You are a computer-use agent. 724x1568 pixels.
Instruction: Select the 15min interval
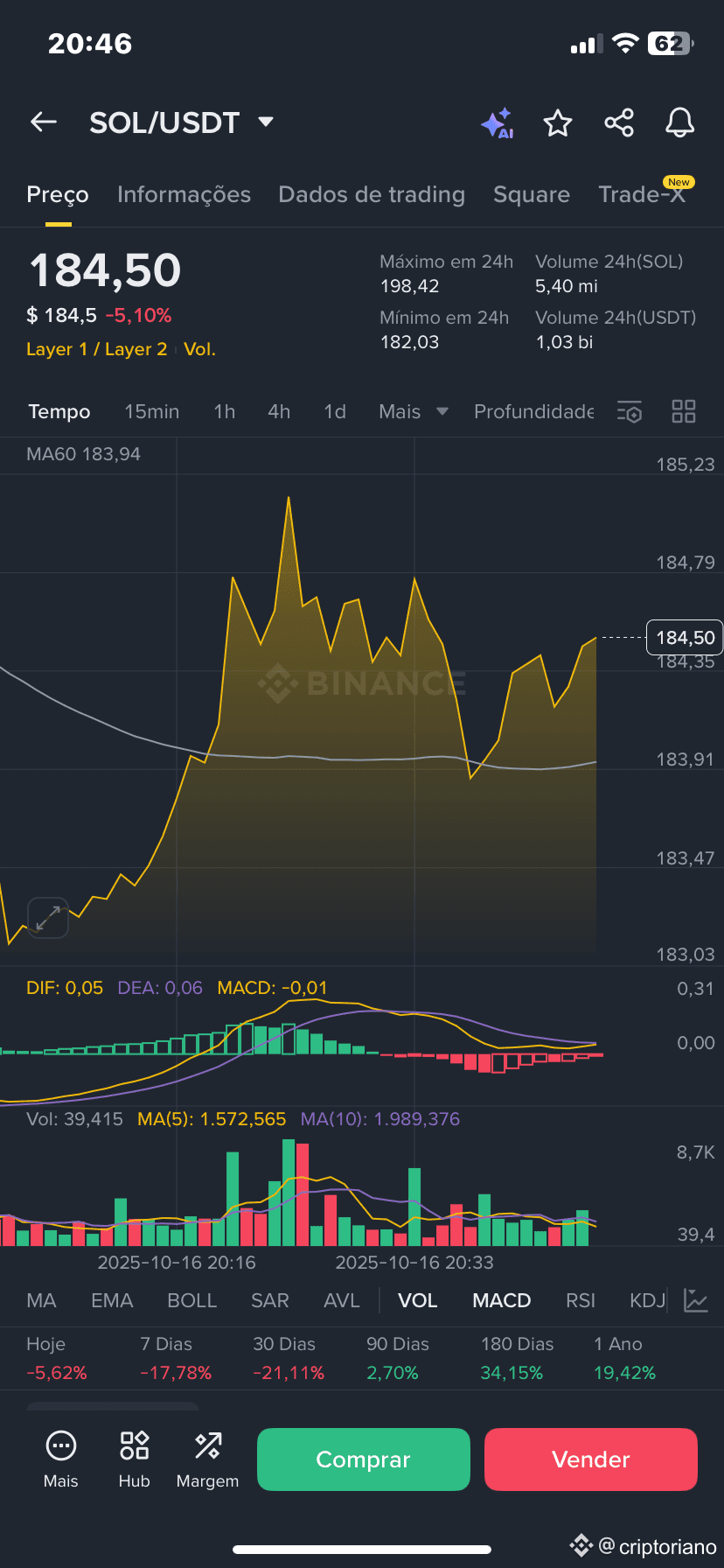click(x=152, y=411)
